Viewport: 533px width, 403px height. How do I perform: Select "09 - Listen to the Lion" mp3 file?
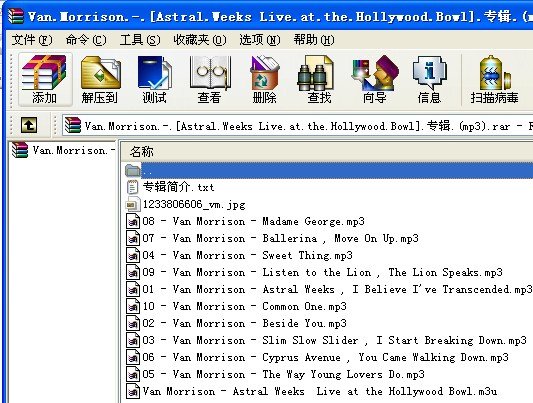point(323,273)
